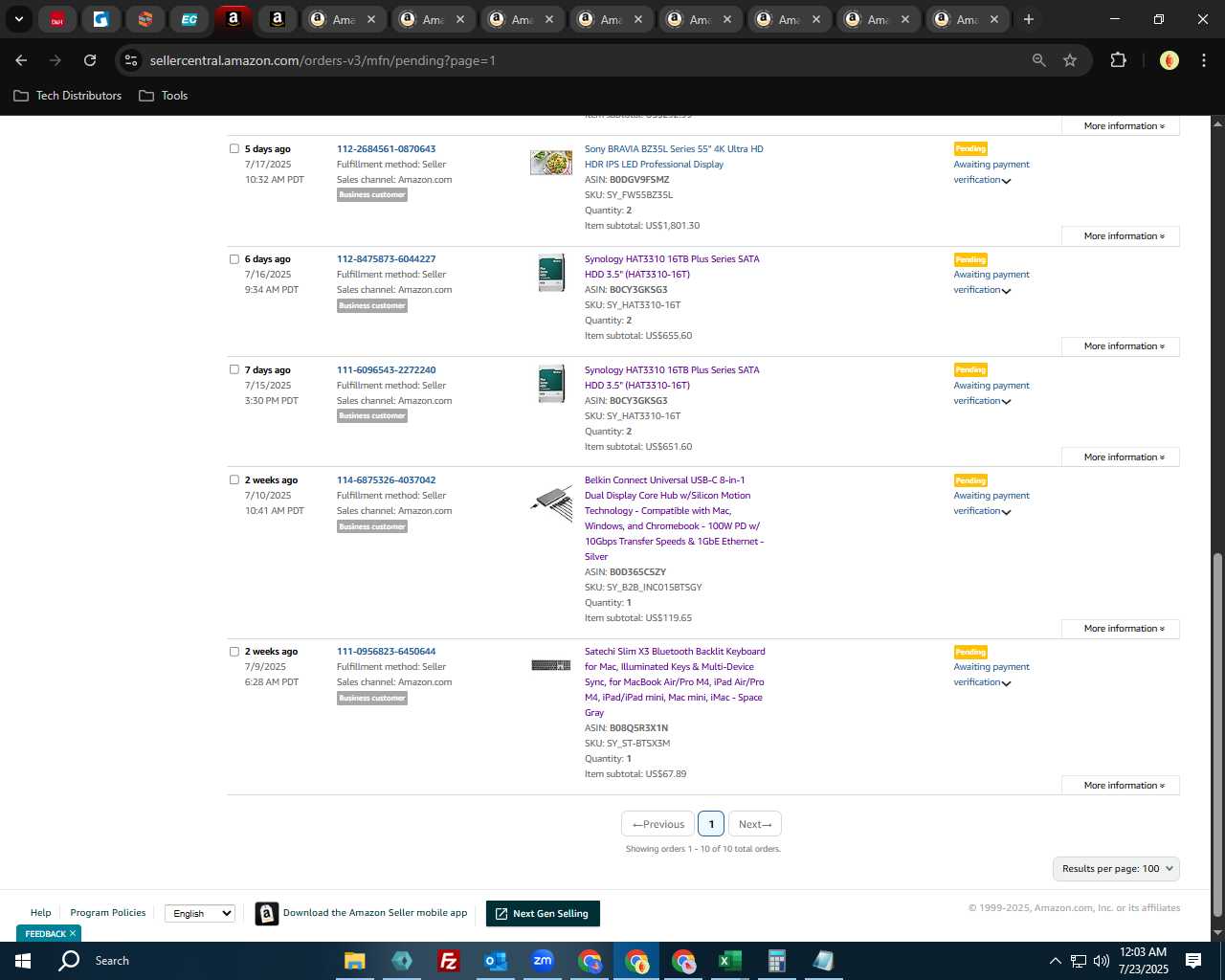Select checkbox for order 112-8475873-6044227
The height and width of the screenshot is (980, 1225).
[234, 258]
